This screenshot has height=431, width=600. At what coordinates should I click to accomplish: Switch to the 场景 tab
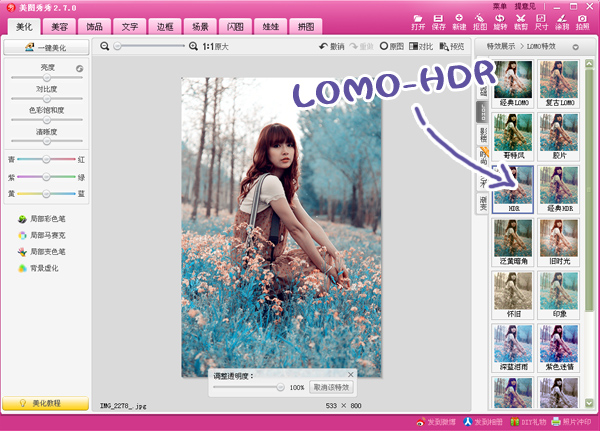point(200,27)
